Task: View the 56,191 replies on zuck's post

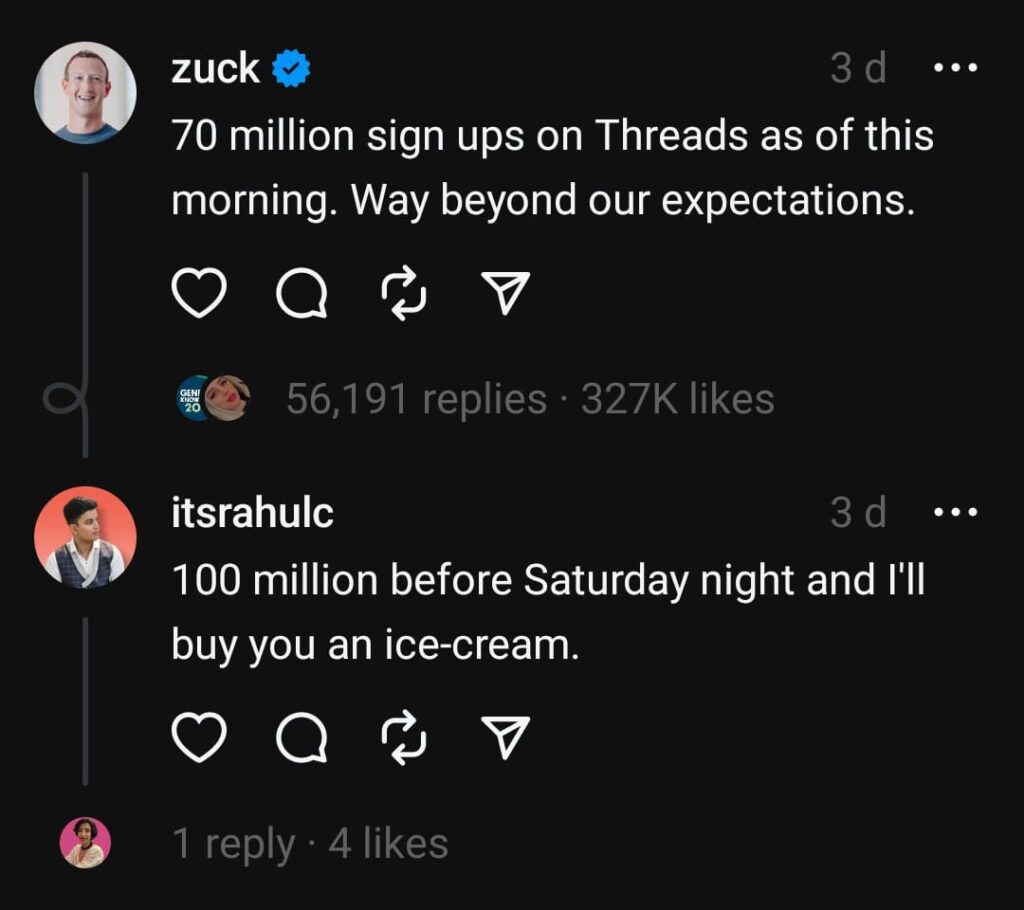Action: pos(415,397)
